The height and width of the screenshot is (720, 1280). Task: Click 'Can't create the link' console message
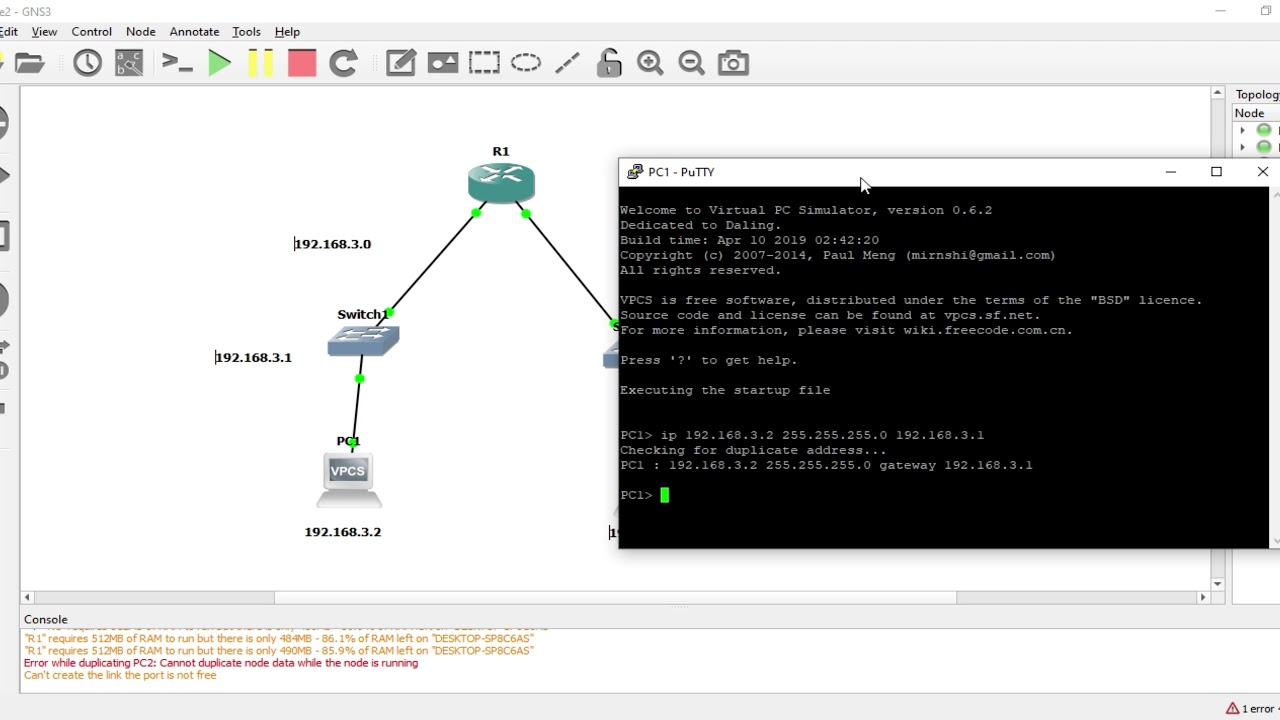pos(120,675)
